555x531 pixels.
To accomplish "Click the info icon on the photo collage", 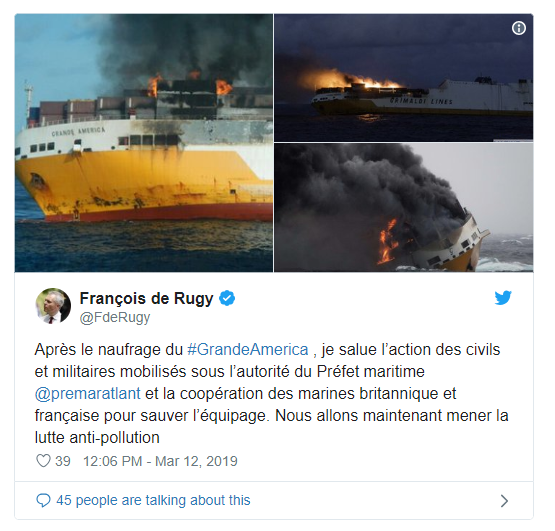I will (519, 28).
